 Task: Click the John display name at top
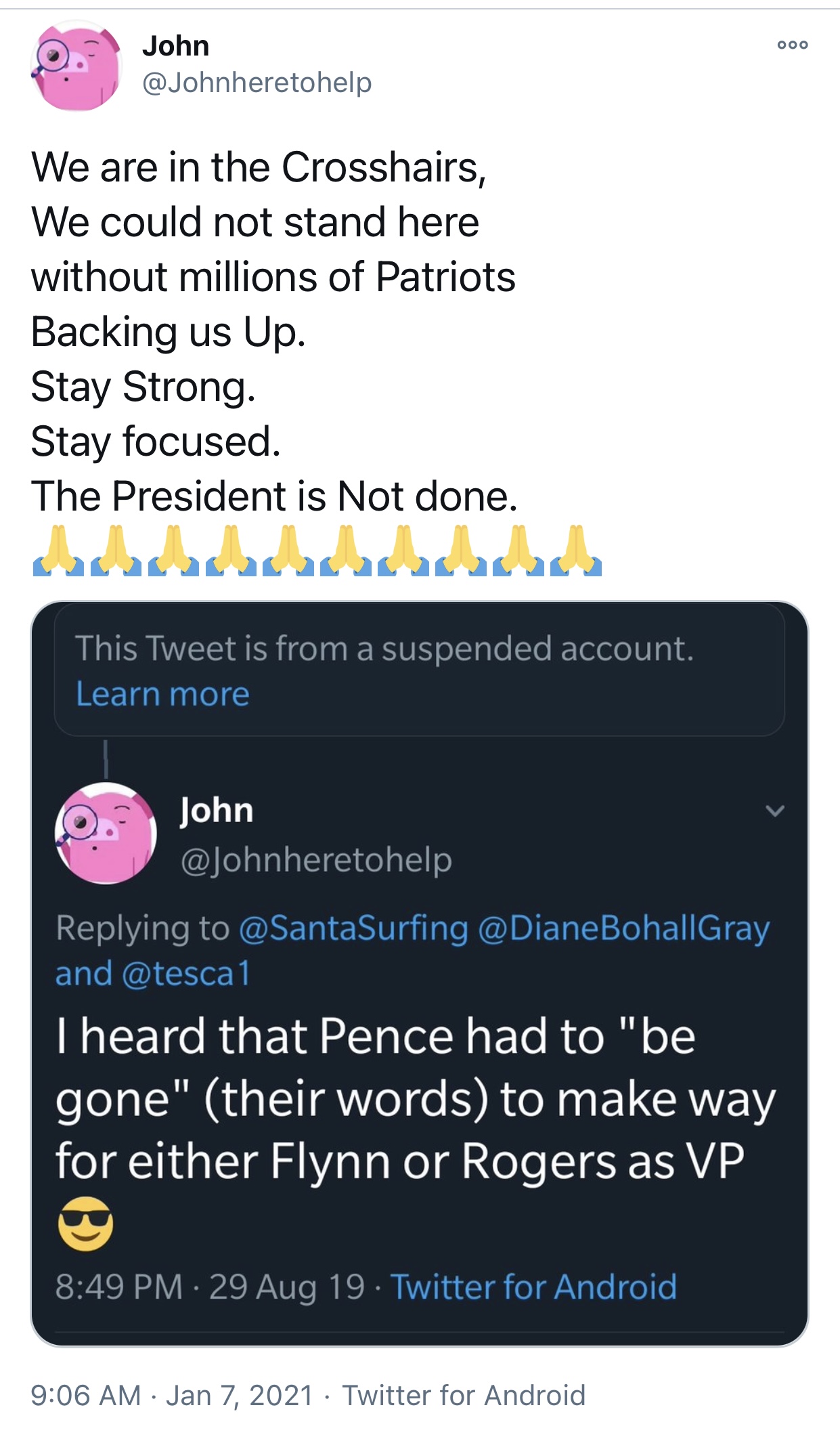click(175, 46)
